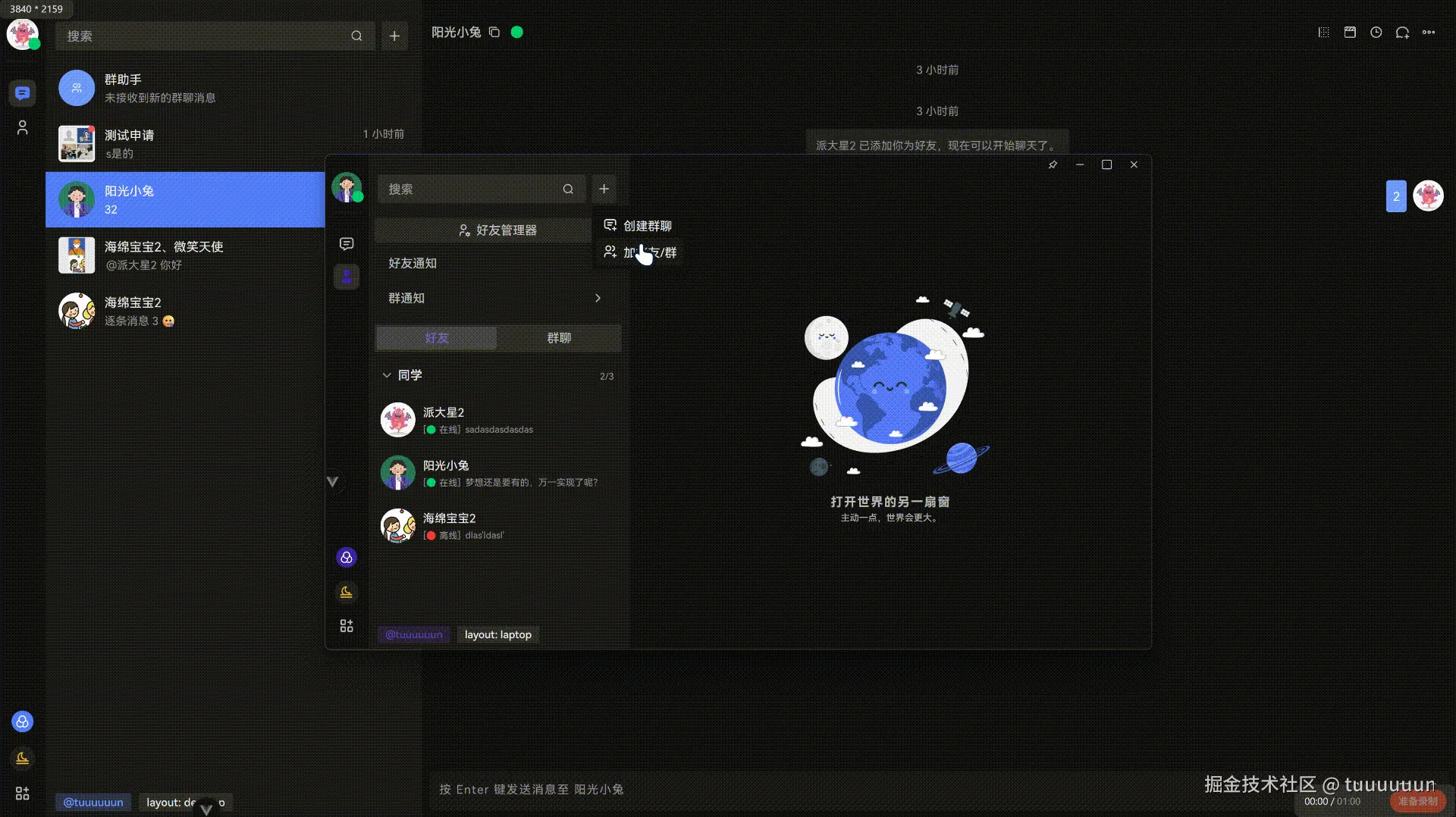The height and width of the screenshot is (817, 1456).
Task: Collapse the dialog side panel with the arrow
Action: pyautogui.click(x=332, y=481)
